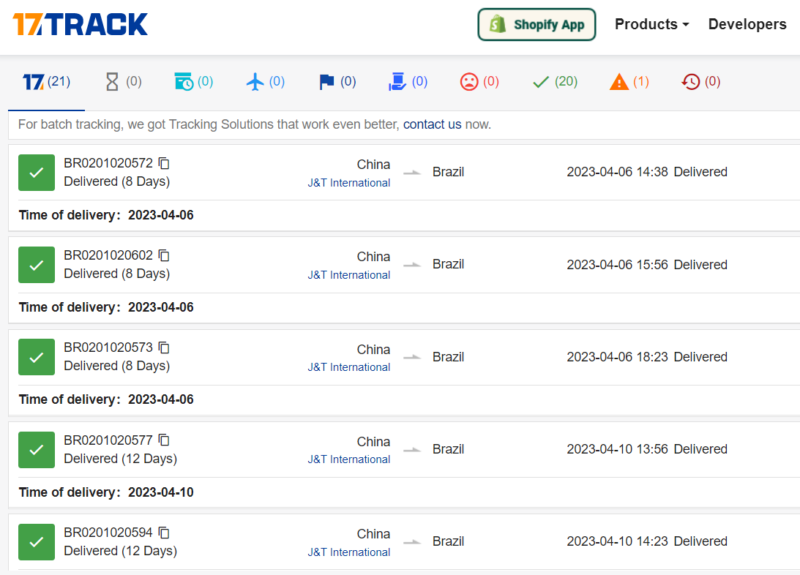Click the 2023-04-10 13:56 Delivered event
The image size is (800, 575).
click(x=647, y=449)
